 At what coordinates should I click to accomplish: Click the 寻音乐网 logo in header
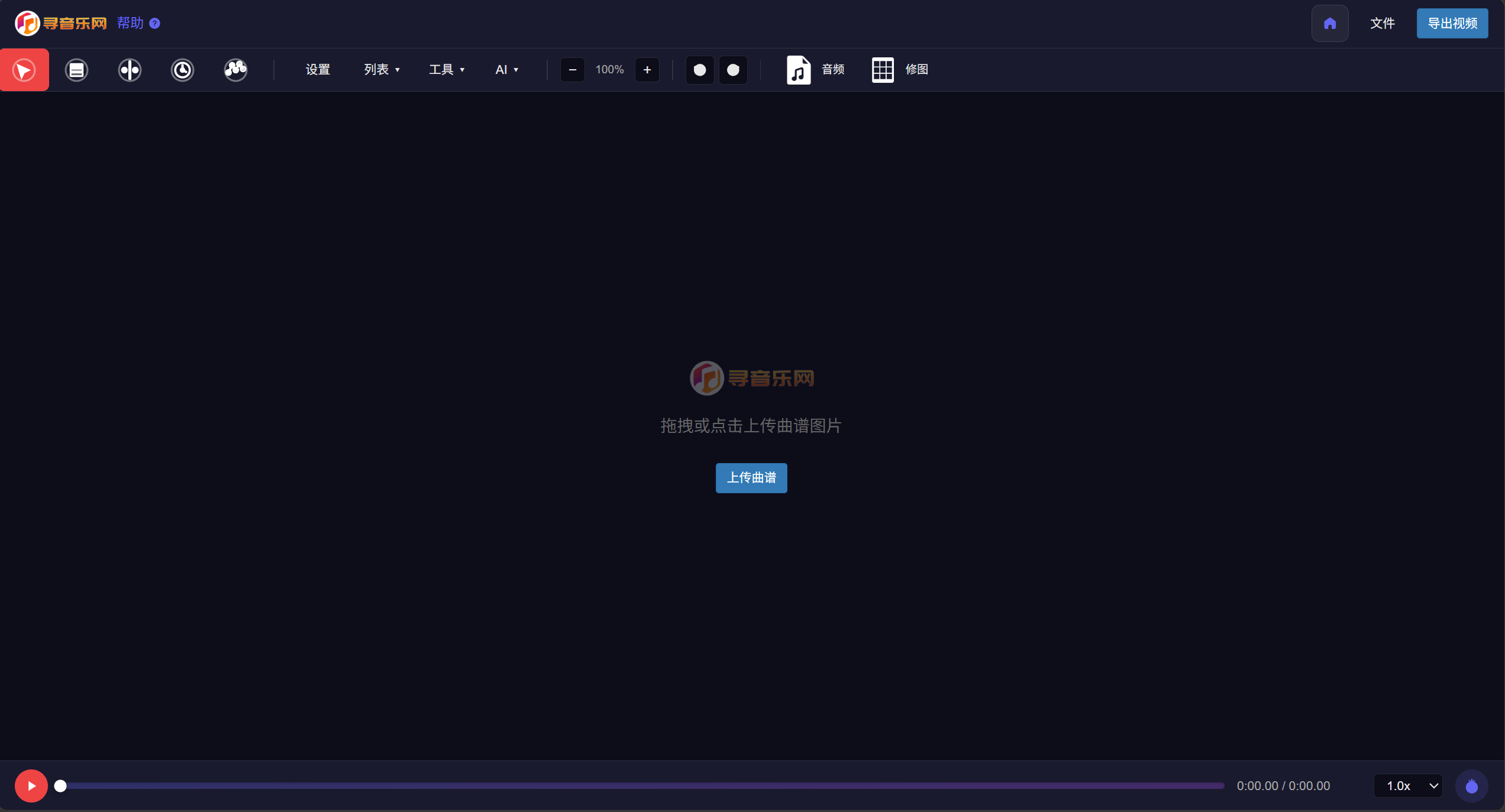click(61, 23)
